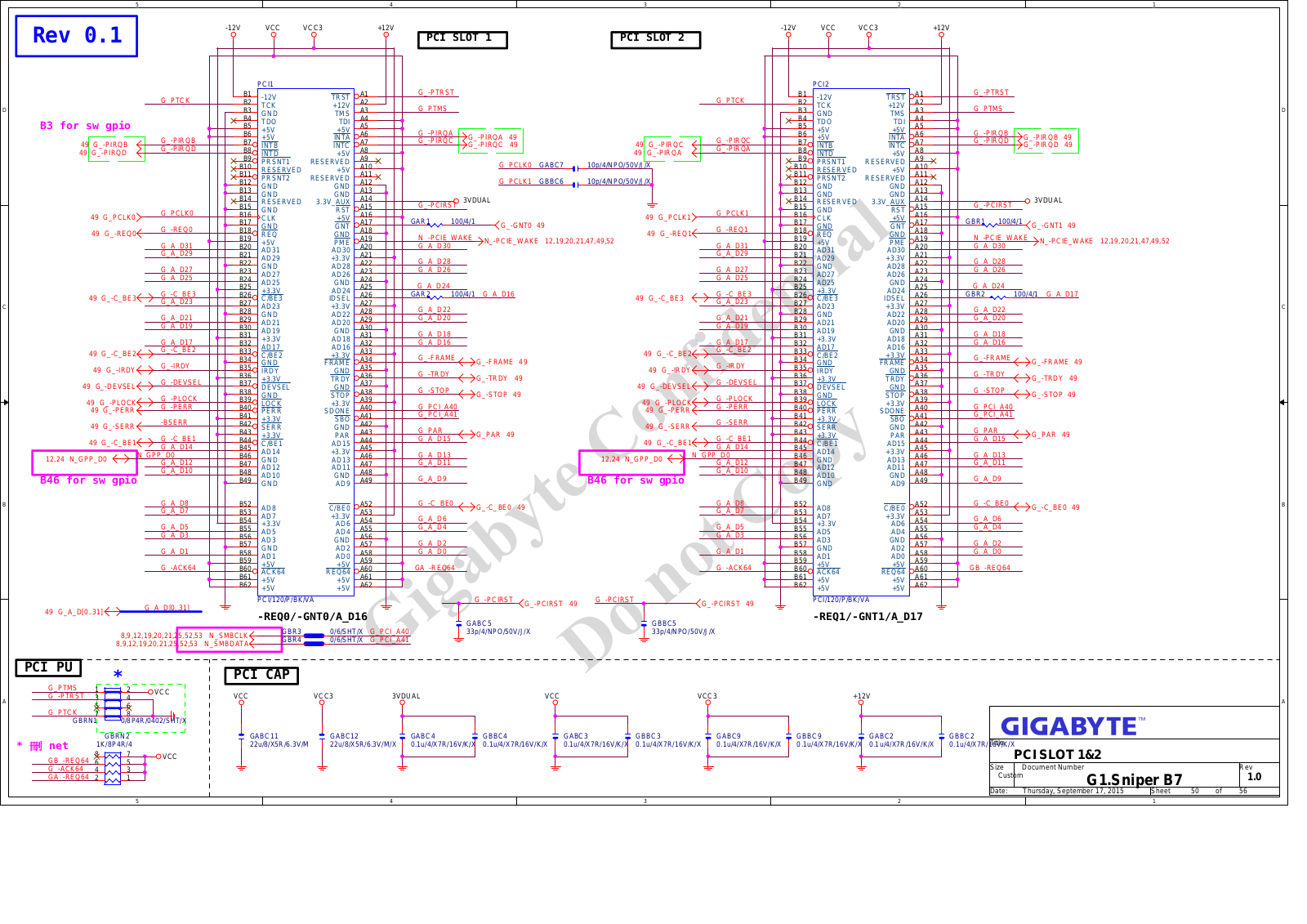This screenshot has width=1307, height=924.
Task: Select resistor network GBRN2 label
Action: coord(117,736)
